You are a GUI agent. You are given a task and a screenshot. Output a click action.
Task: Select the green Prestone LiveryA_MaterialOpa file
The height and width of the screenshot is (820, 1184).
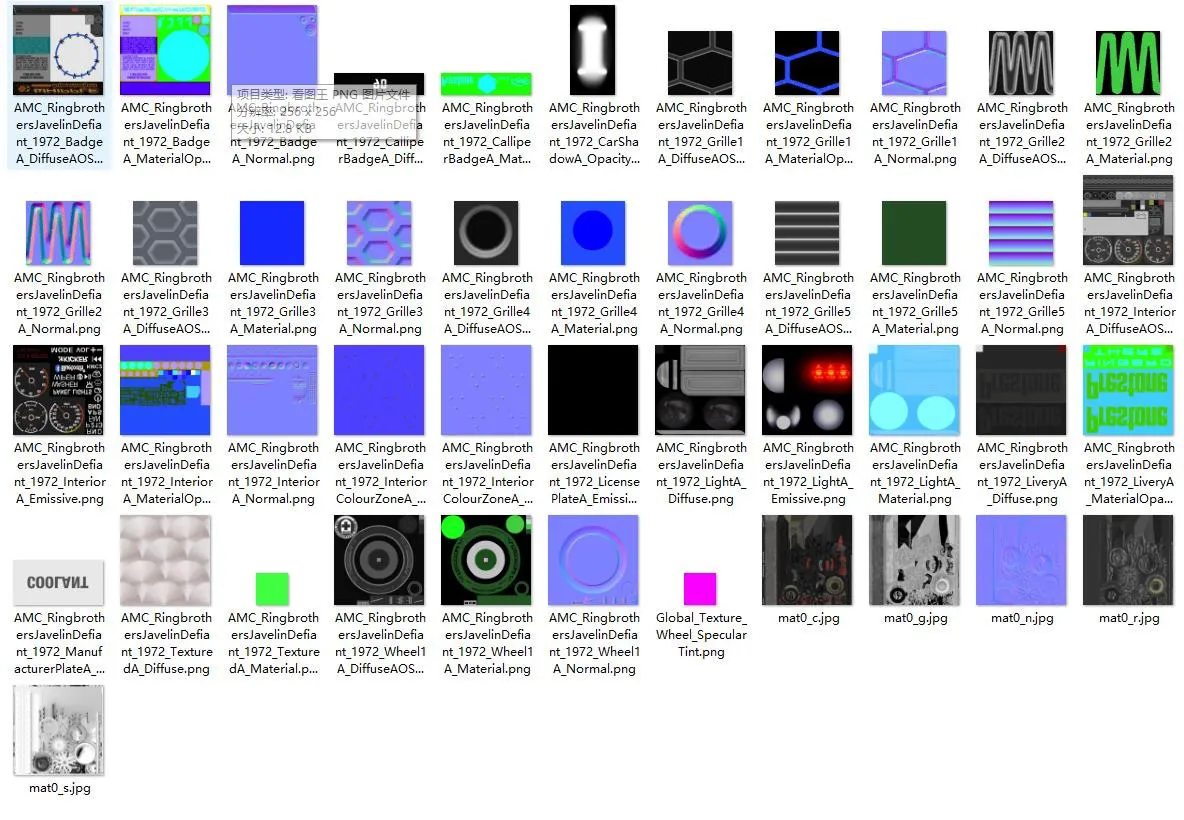click(1128, 390)
